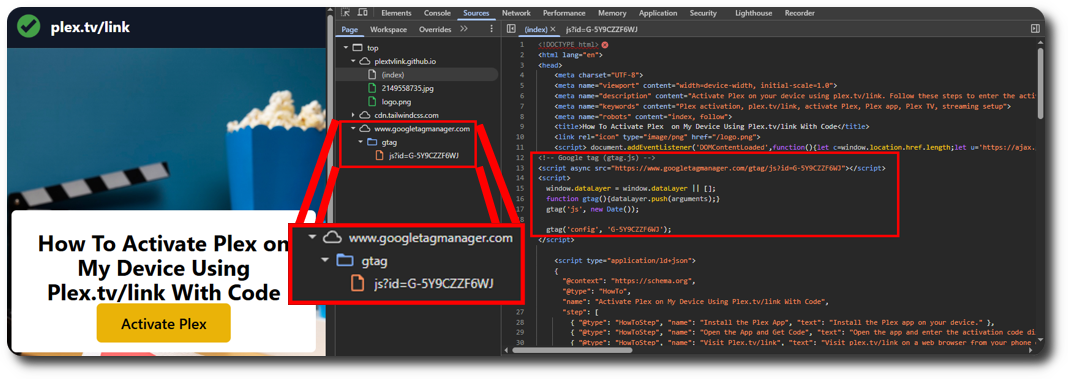This screenshot has height=379, width=1068.
Task: Click the script type="application/ld+json" line
Action: click(x=625, y=260)
